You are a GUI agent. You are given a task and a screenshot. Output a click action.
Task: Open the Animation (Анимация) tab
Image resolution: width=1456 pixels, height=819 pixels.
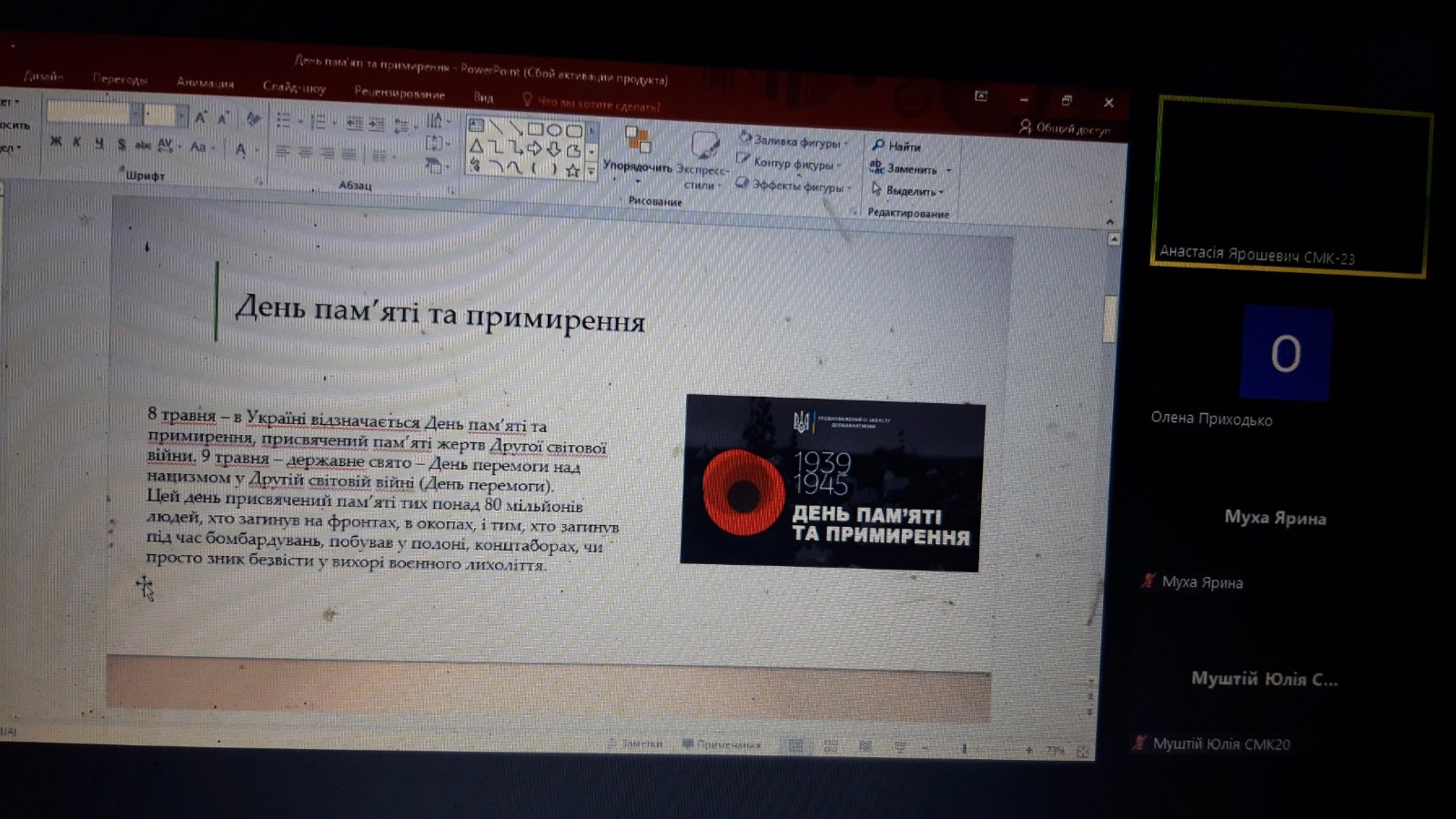205,83
